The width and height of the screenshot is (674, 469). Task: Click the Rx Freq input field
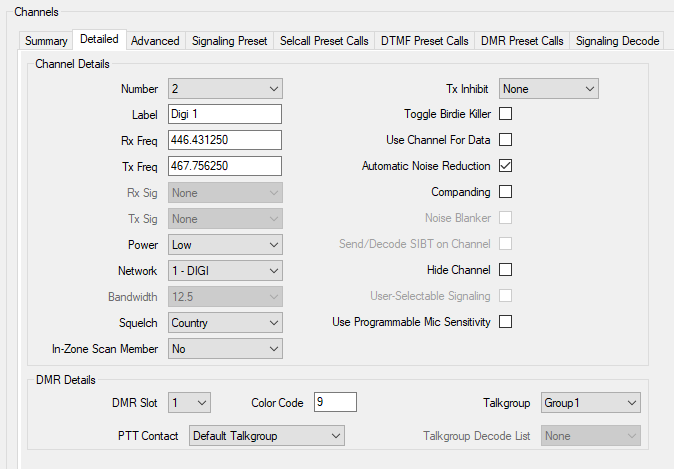[x=225, y=140]
